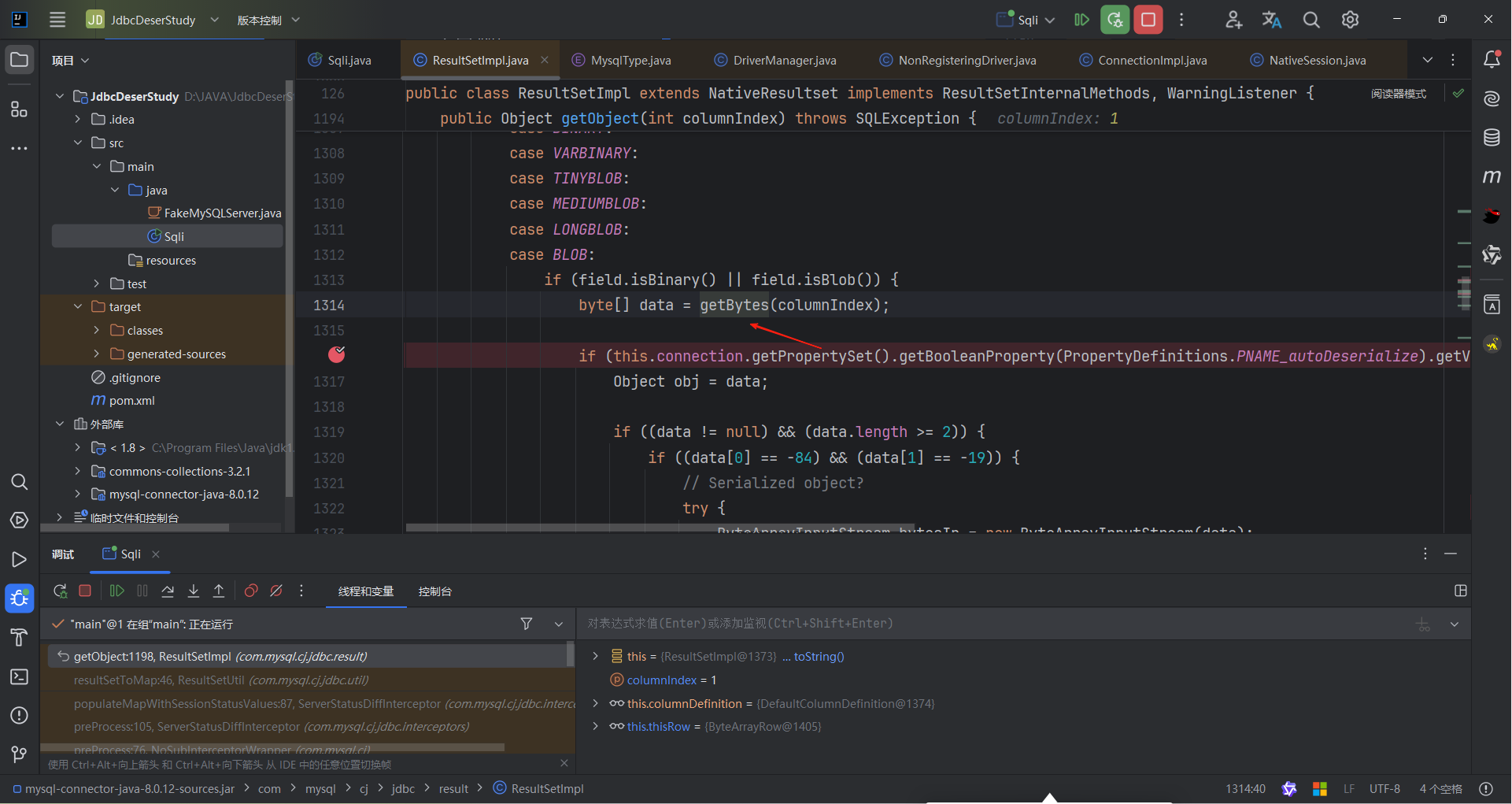Open the Maven tool window
This screenshot has width=1512, height=804.
point(1492,176)
